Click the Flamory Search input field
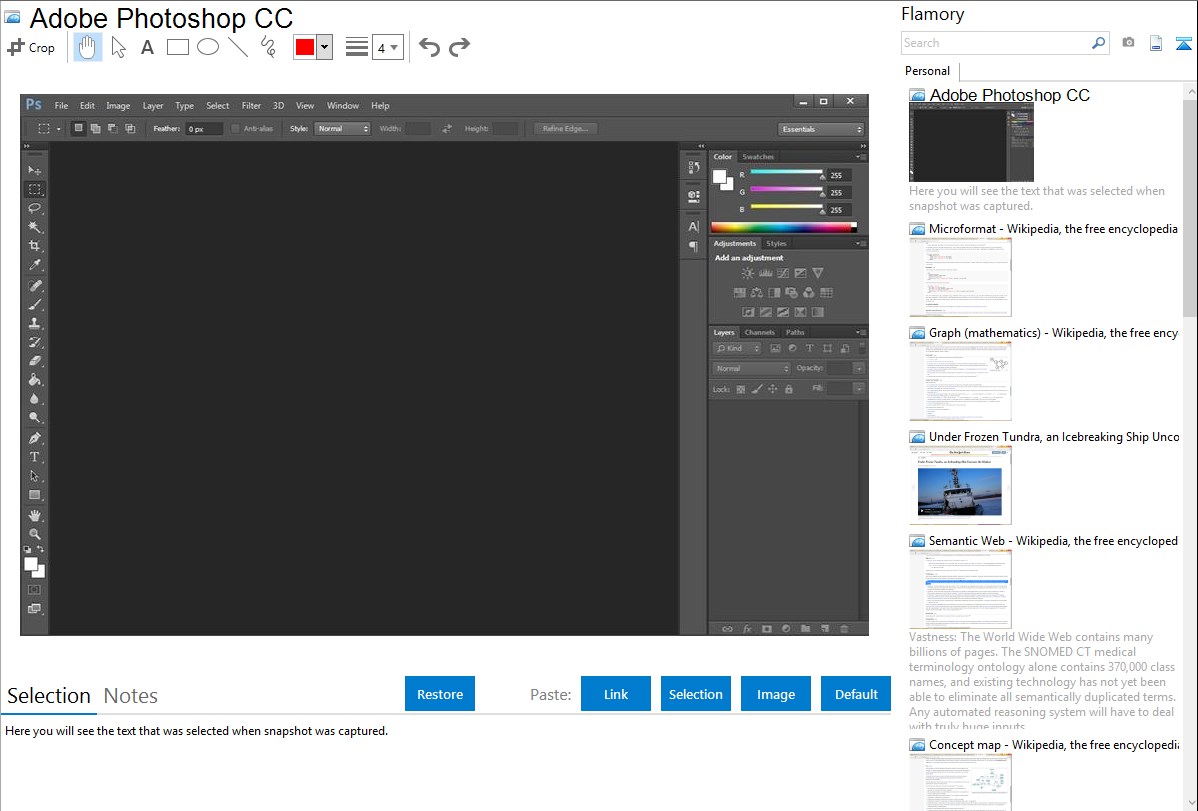Screen dimensions: 1198x811 coord(996,43)
